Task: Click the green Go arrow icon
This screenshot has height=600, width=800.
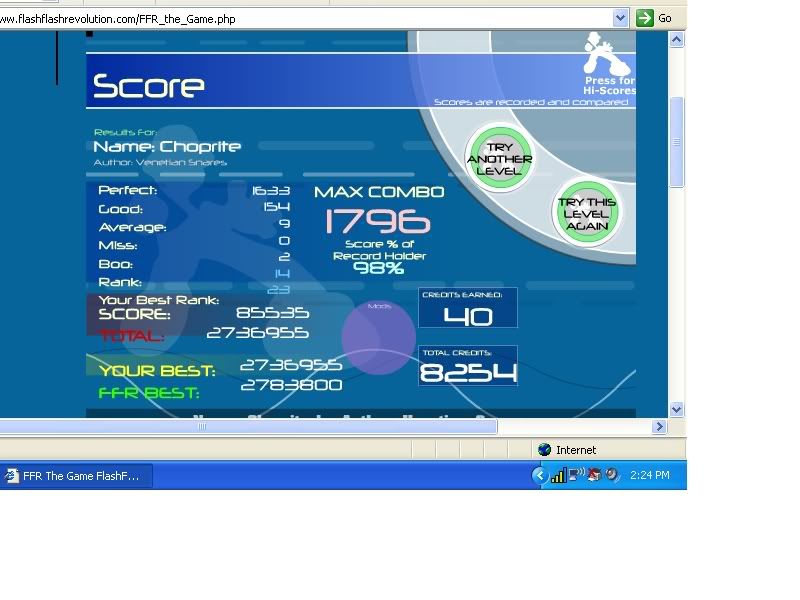Action: tap(645, 18)
